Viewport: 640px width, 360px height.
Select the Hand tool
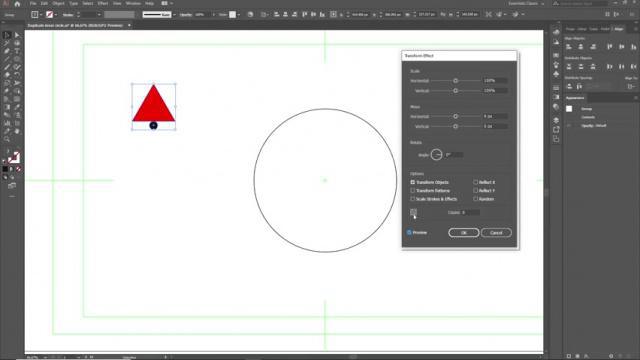click(x=17, y=131)
